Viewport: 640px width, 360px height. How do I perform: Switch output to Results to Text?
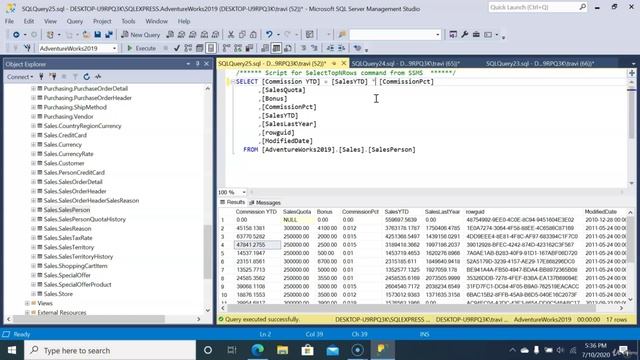click(x=265, y=48)
